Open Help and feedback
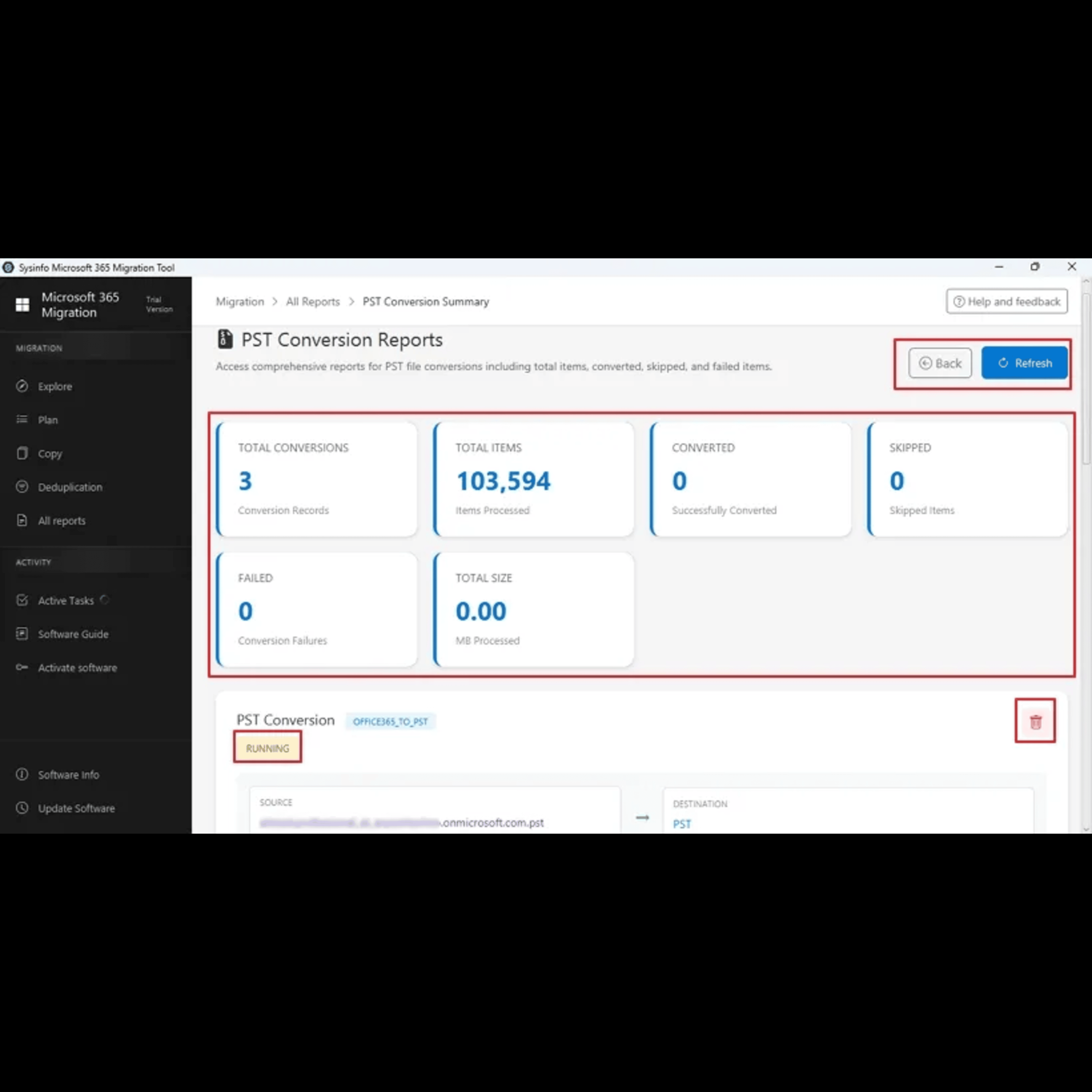 (x=1007, y=302)
